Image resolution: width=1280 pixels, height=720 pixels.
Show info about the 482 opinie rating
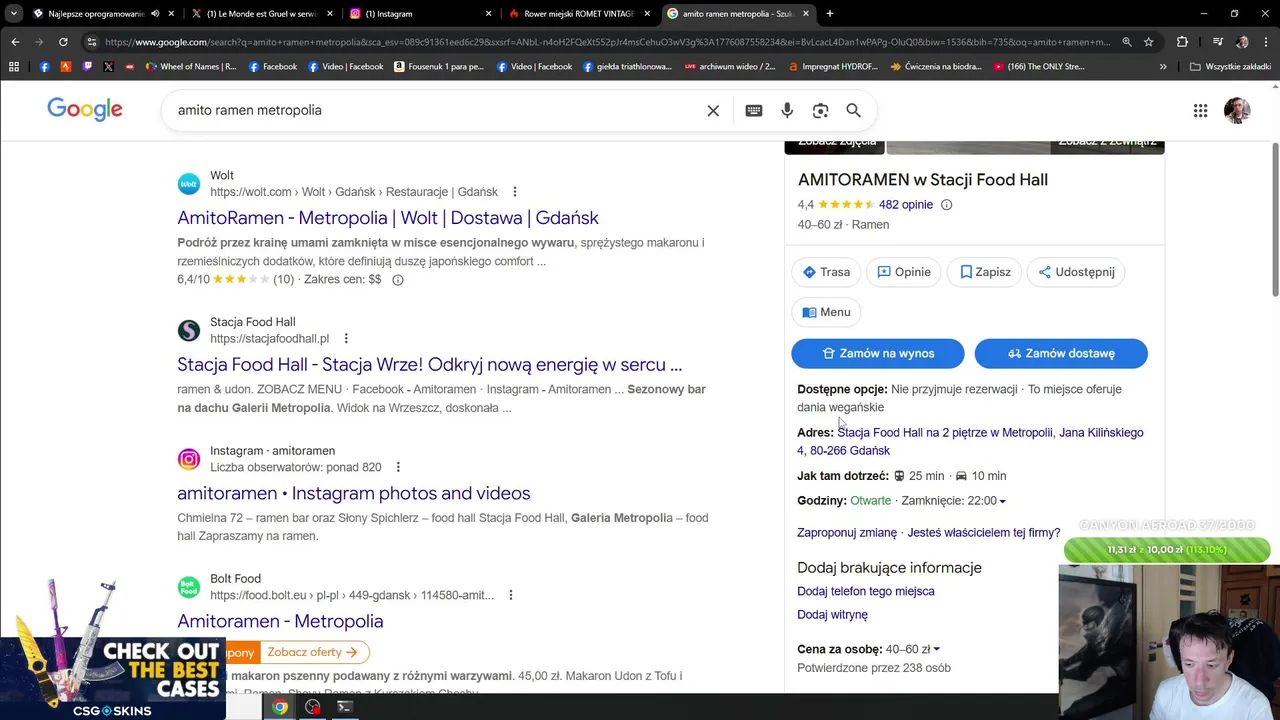point(946,205)
